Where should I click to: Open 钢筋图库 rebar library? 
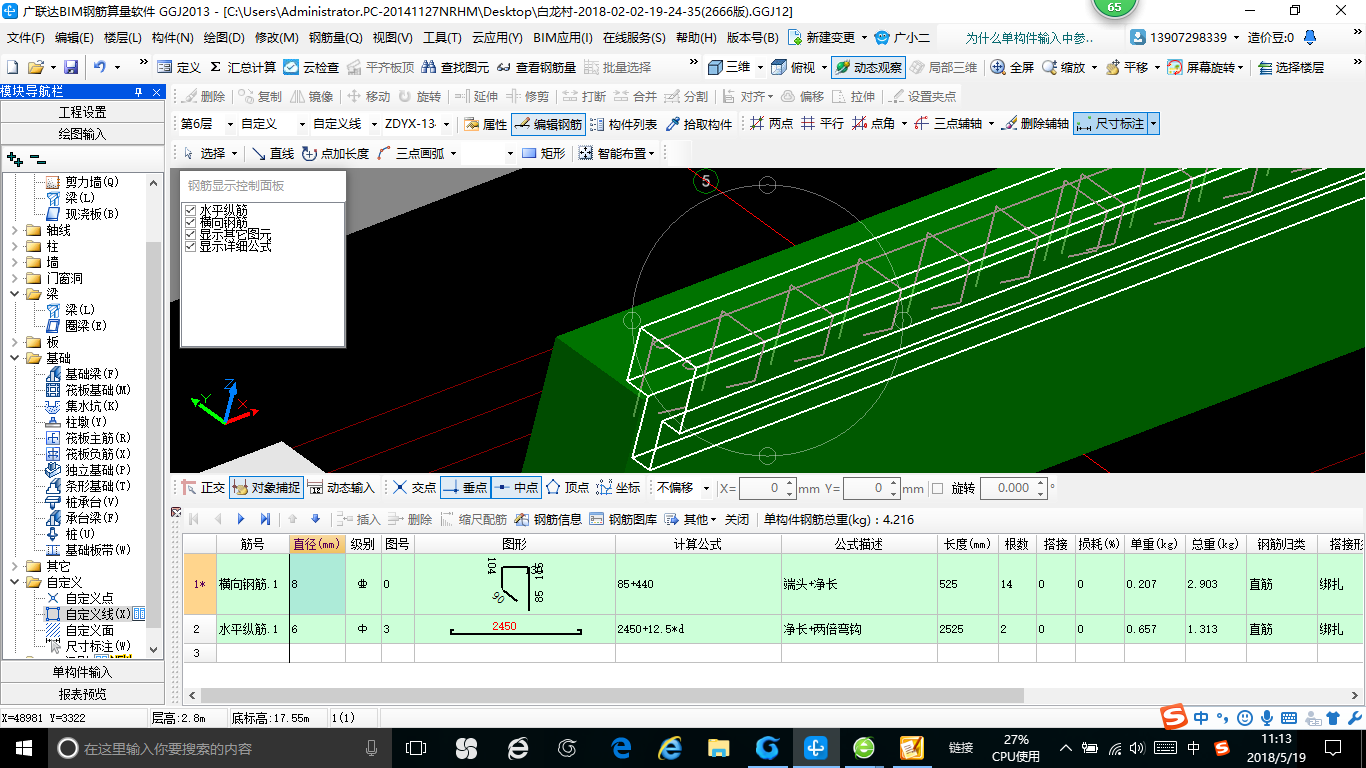(x=623, y=519)
